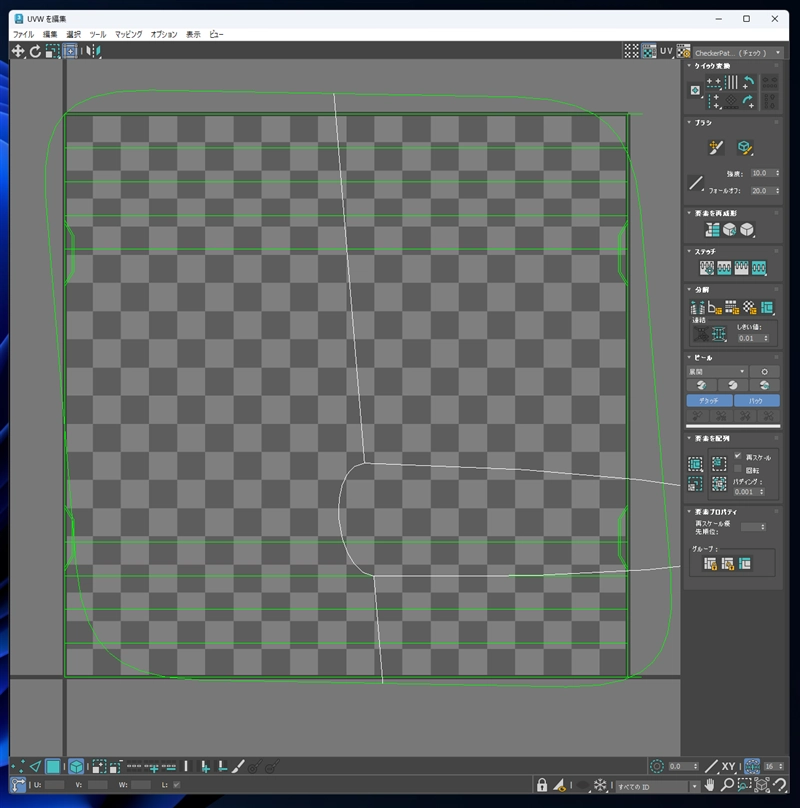Screen dimensions: 800x808
Task: Enable the 回転 checkbox
Action: [738, 469]
